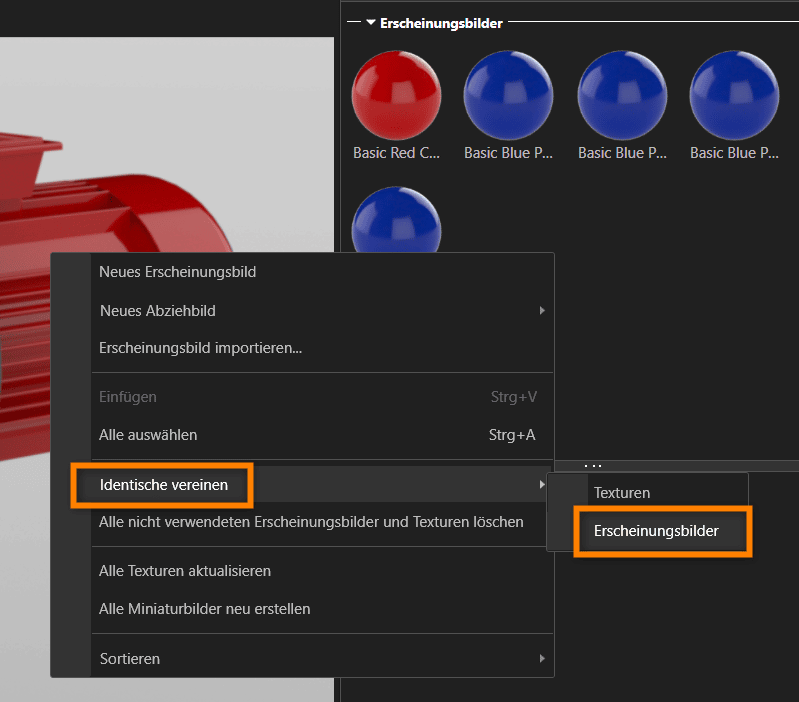Collapse the Erscheinungsbilder section triangle
The width and height of the screenshot is (799, 702).
(371, 22)
